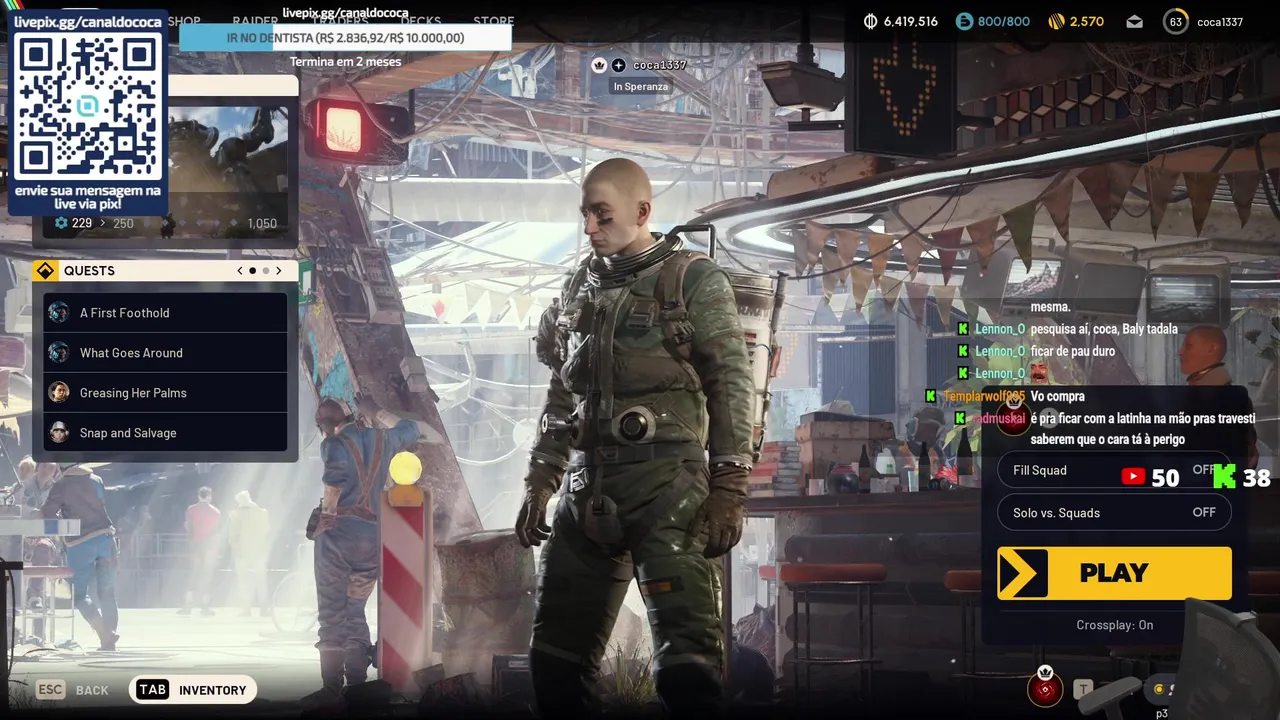
Task: Click the YouTube viewer count icon
Action: 1133,477
